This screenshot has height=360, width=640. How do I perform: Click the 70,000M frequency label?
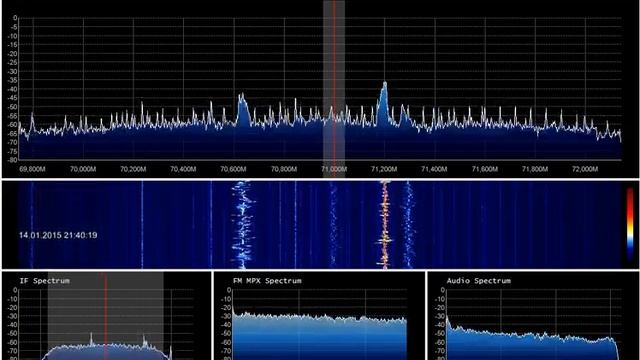click(x=83, y=169)
